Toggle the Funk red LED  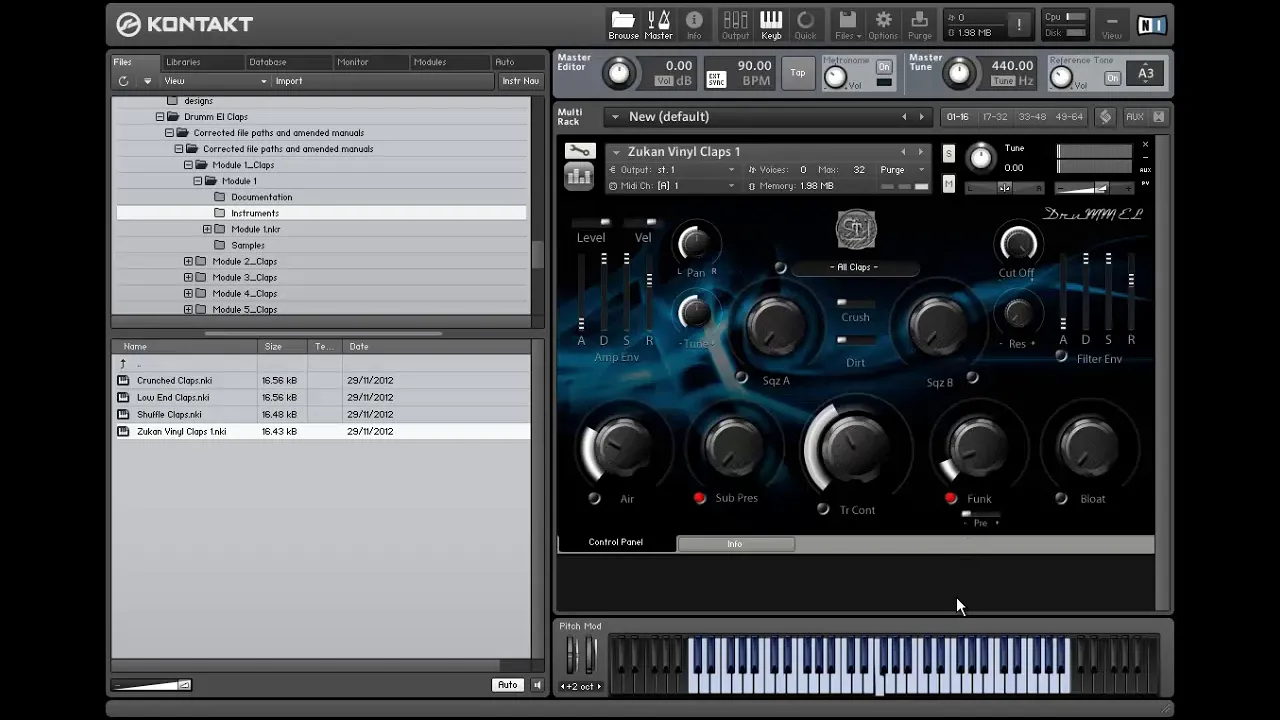tap(950, 498)
